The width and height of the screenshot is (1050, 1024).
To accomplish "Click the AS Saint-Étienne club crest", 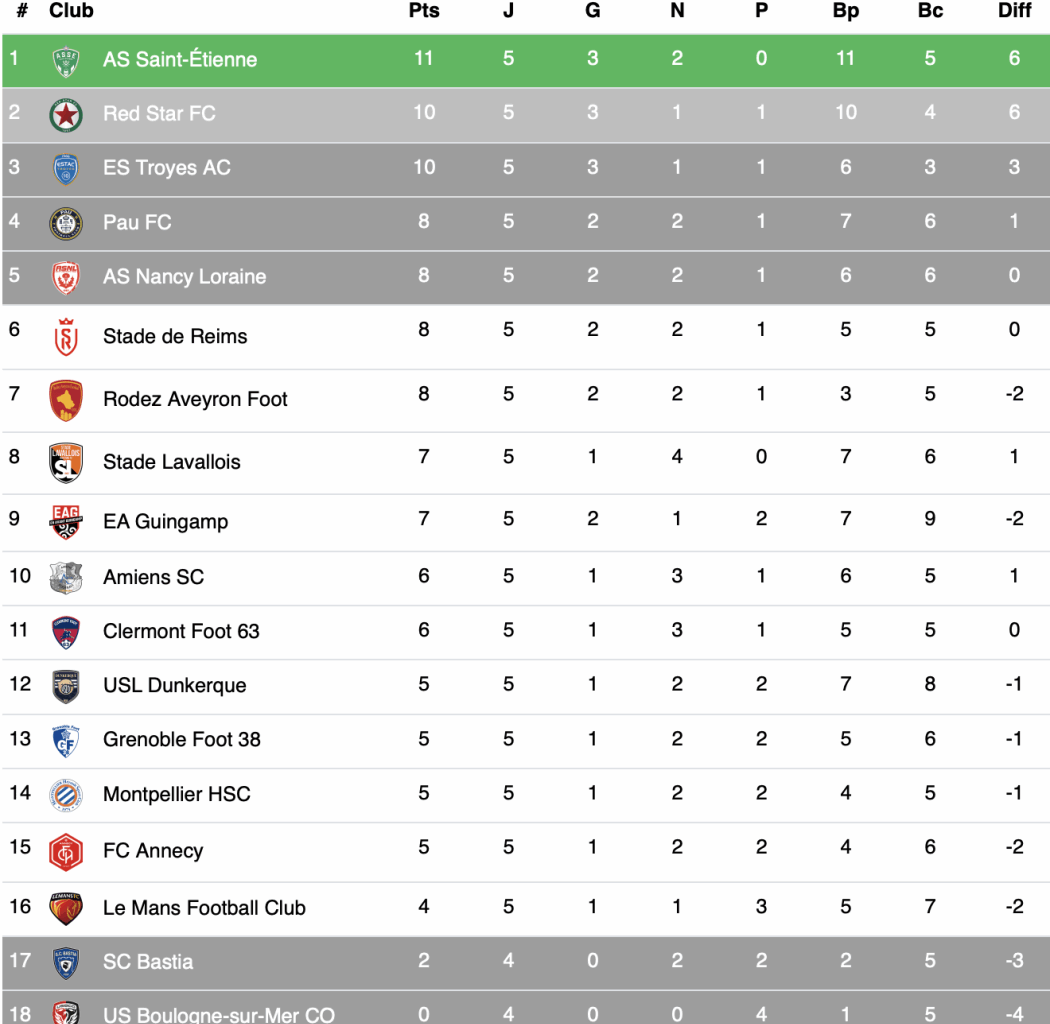I will [66, 61].
